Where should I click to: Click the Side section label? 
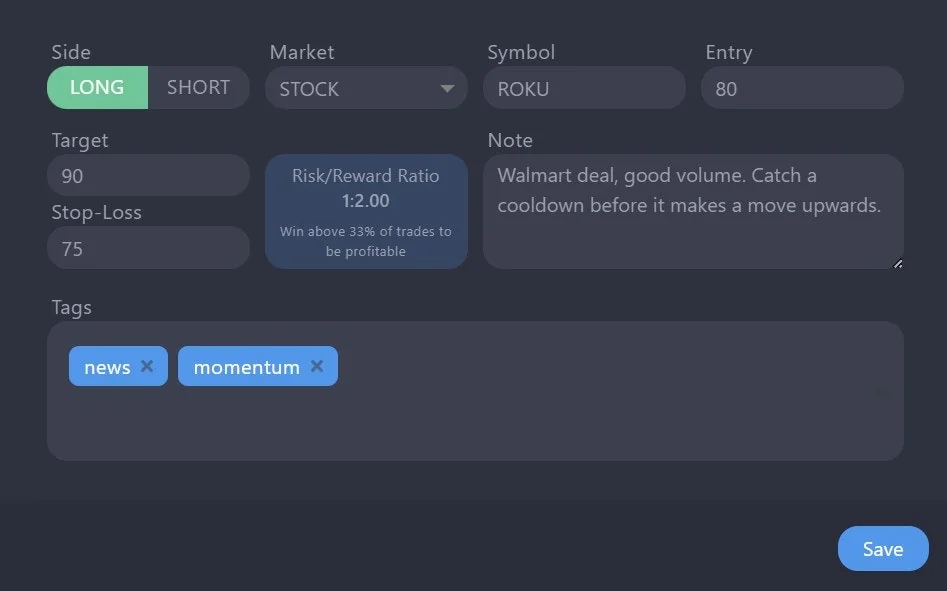tap(70, 52)
